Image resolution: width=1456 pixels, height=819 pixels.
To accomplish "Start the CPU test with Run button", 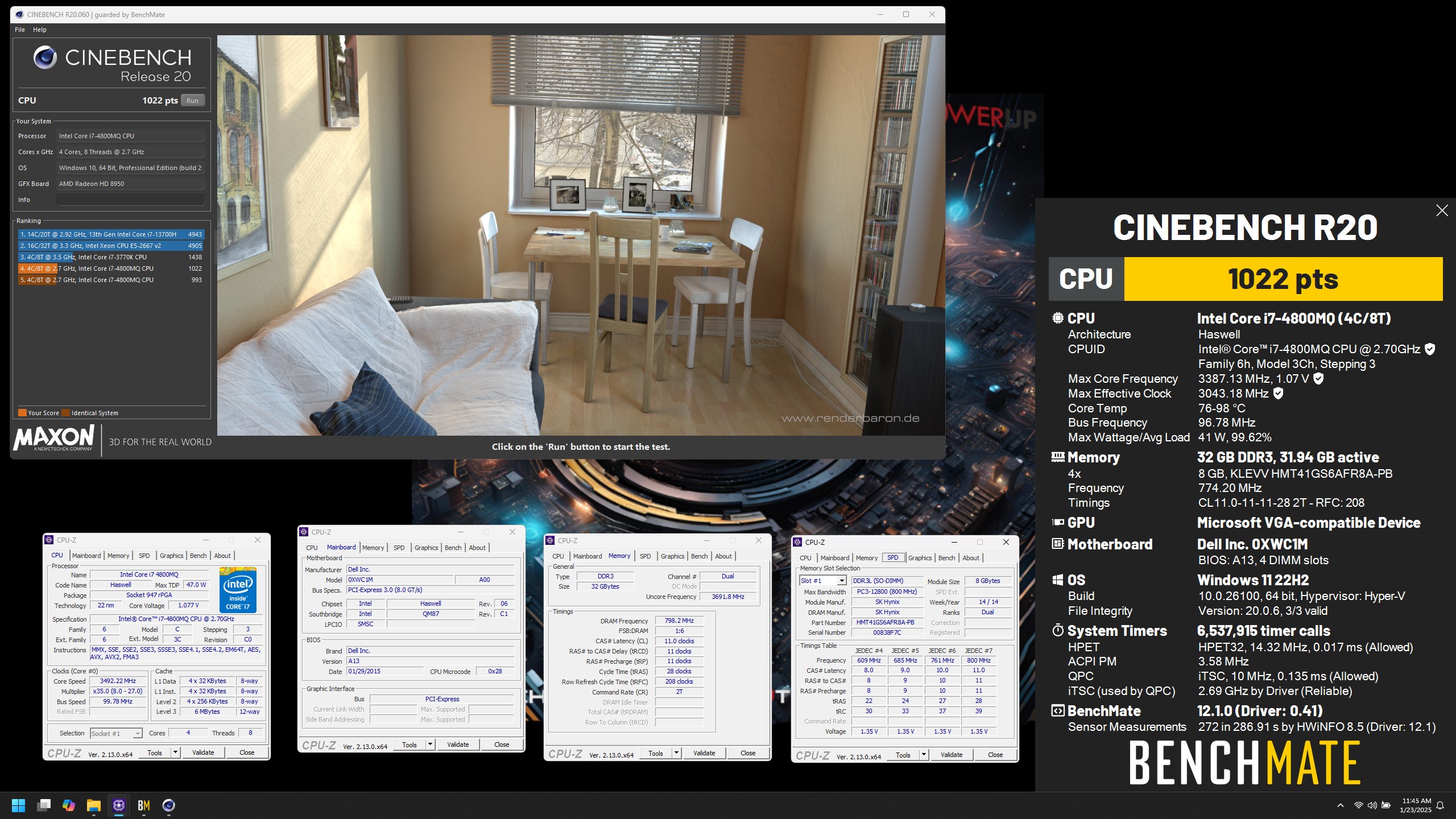I will tap(193, 101).
